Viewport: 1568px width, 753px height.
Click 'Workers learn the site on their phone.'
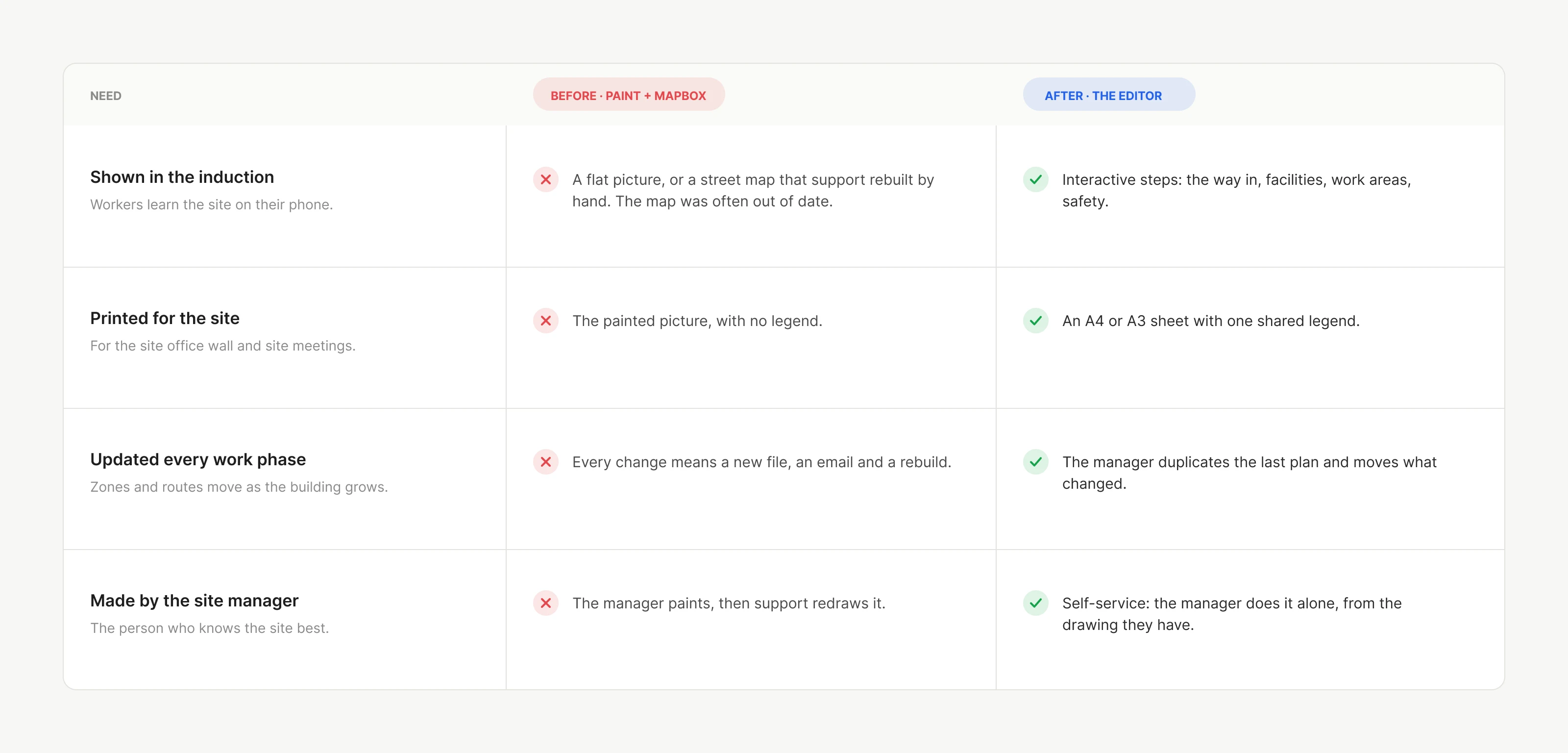pos(211,205)
